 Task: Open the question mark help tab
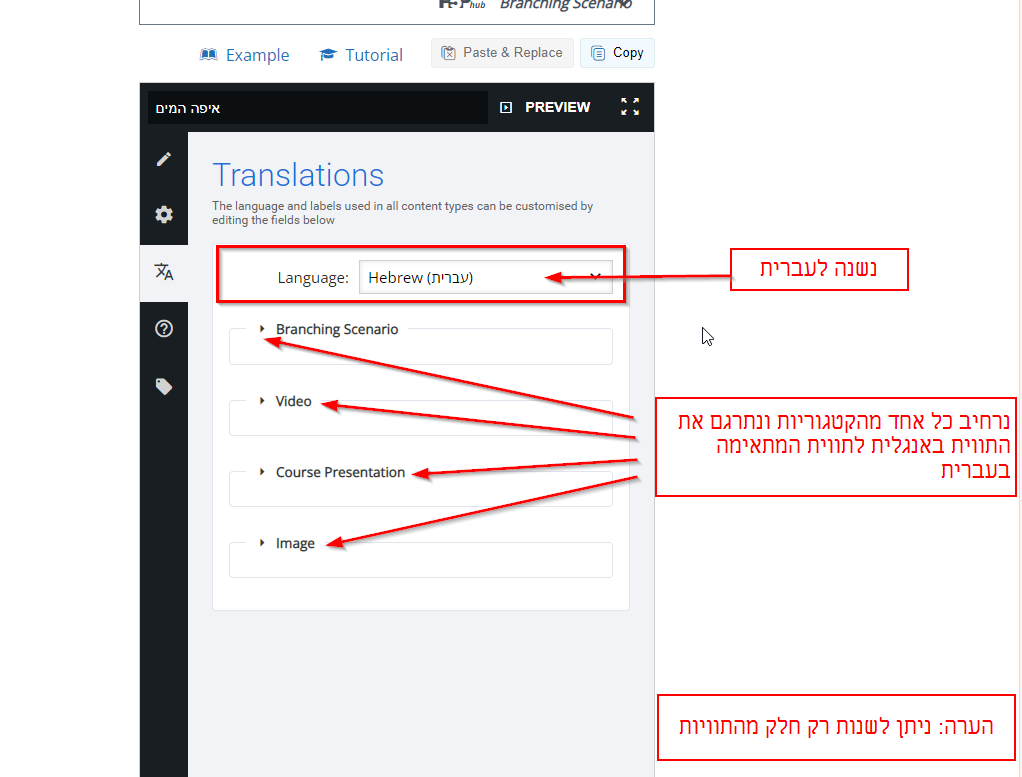164,329
